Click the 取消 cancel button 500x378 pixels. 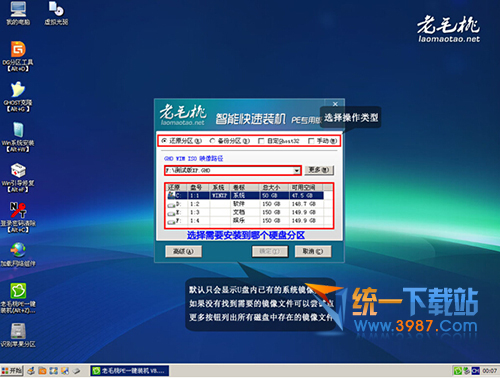coord(313,251)
